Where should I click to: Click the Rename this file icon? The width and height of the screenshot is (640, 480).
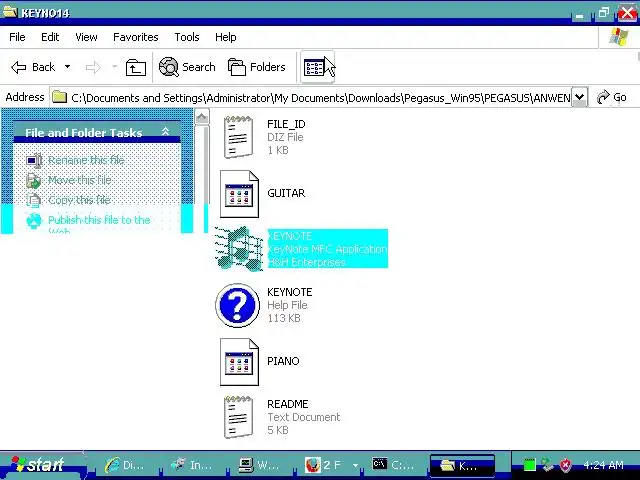coord(34,160)
